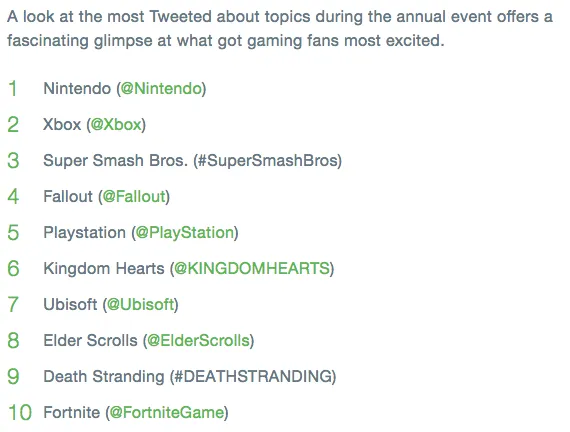Open the @KINGDOMHEARTS handle link
The height and width of the screenshot is (432, 570).
252,268
